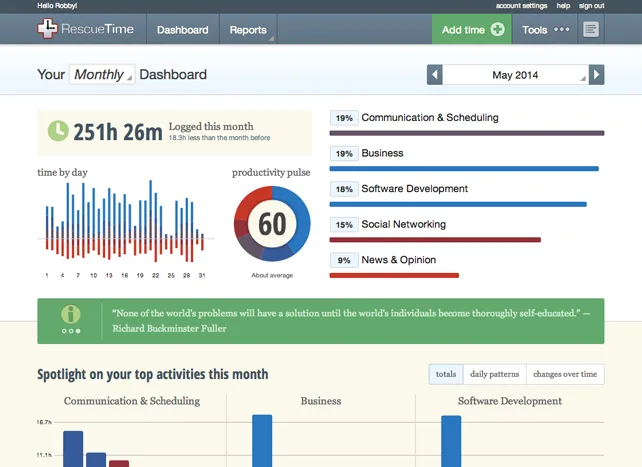Go to previous month with left arrow
642x467 pixels.
[434, 75]
